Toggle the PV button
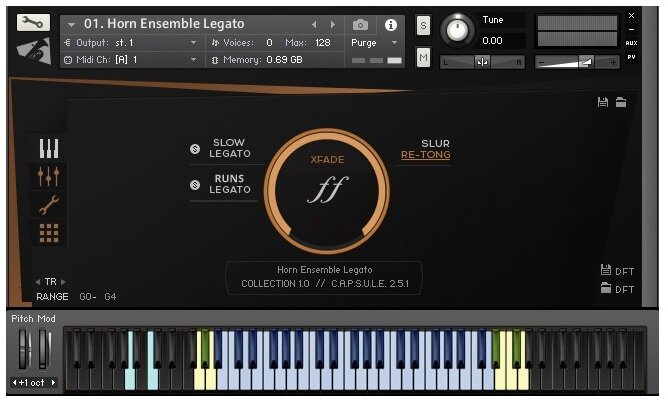Viewport: 668px width, 405px height. (x=631, y=57)
